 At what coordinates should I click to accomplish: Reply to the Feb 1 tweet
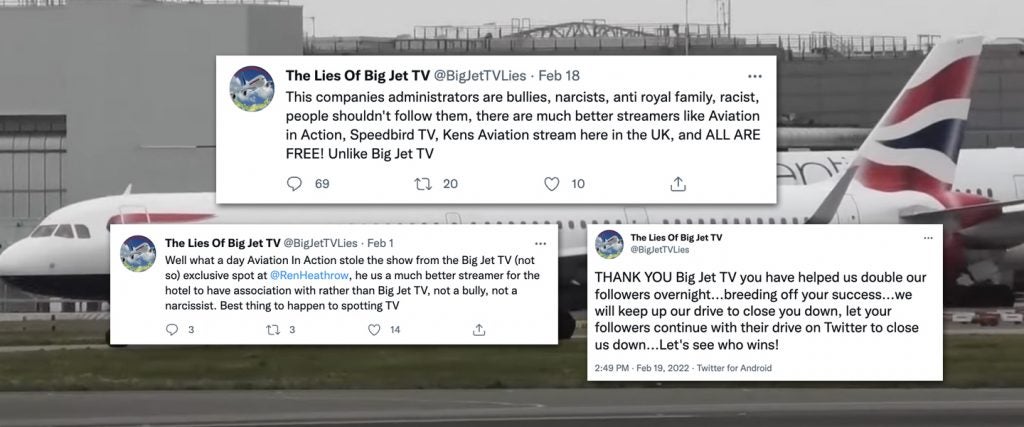click(x=172, y=330)
